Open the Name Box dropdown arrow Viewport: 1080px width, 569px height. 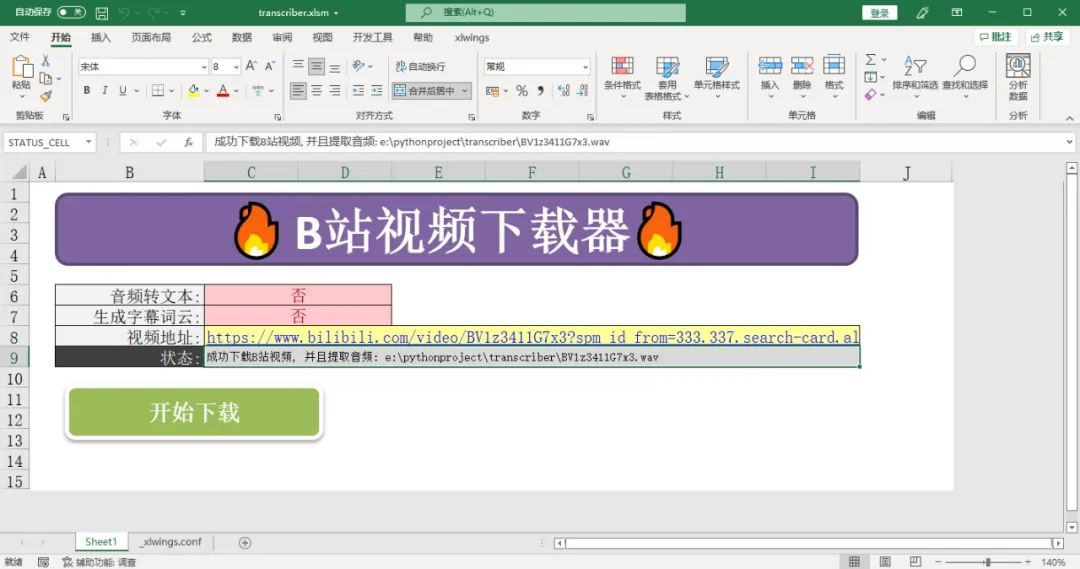point(89,143)
